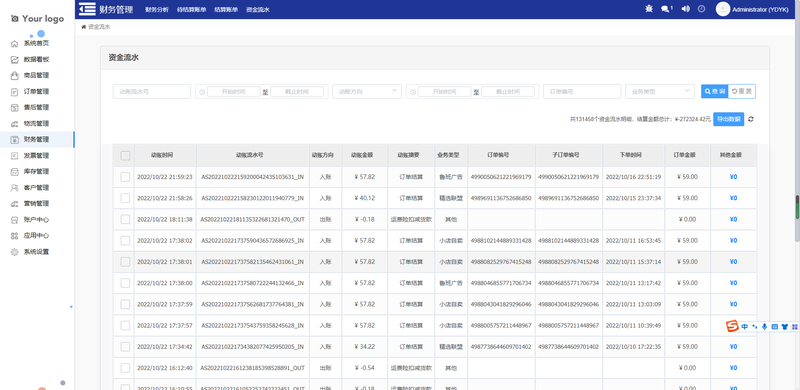Check the row with time 17:37:59
Image resolution: width=800 pixels, height=390 pixels.
(125, 304)
